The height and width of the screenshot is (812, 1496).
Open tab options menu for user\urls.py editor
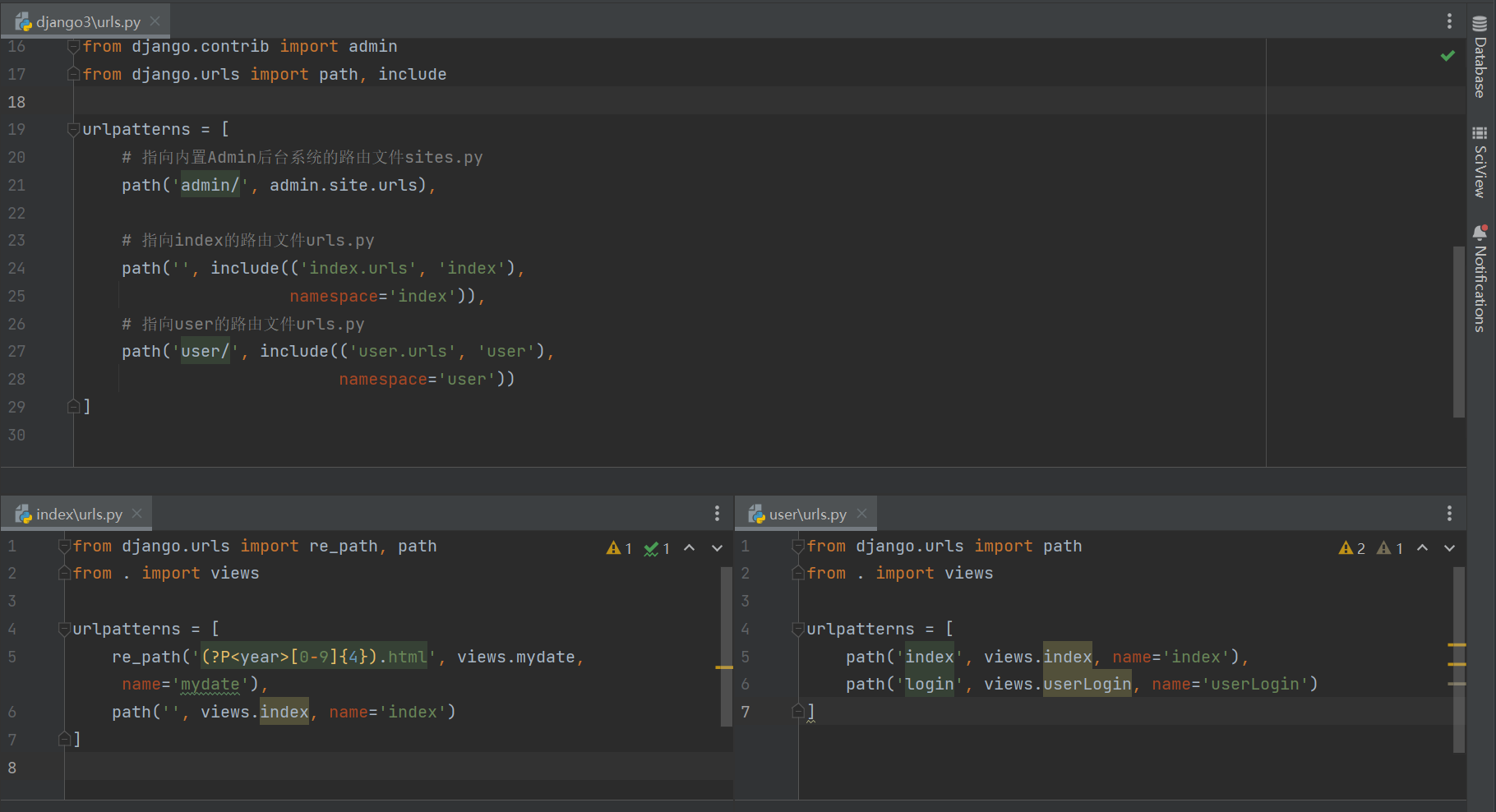[1449, 514]
